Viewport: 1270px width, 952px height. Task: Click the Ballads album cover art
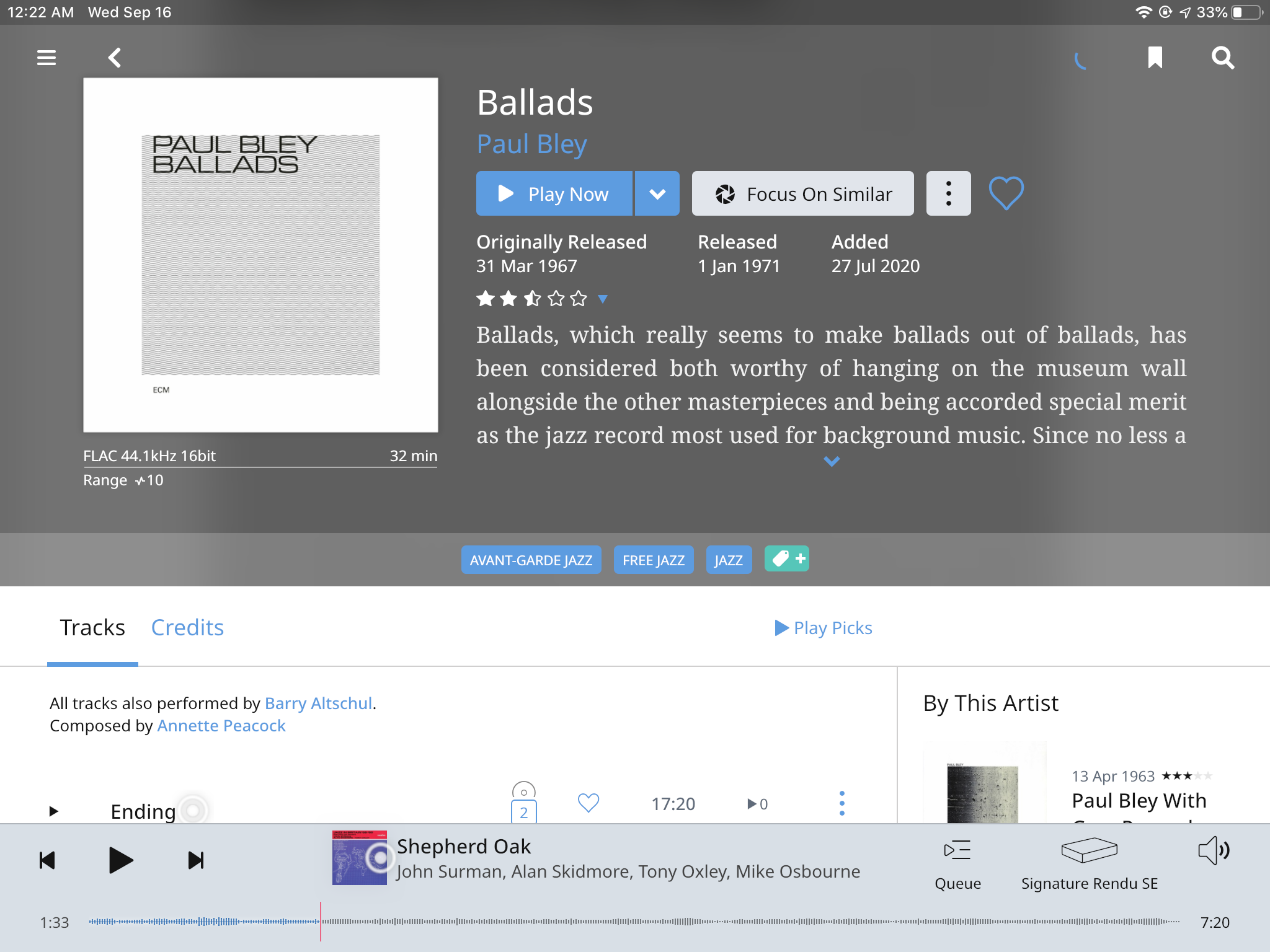tap(260, 255)
